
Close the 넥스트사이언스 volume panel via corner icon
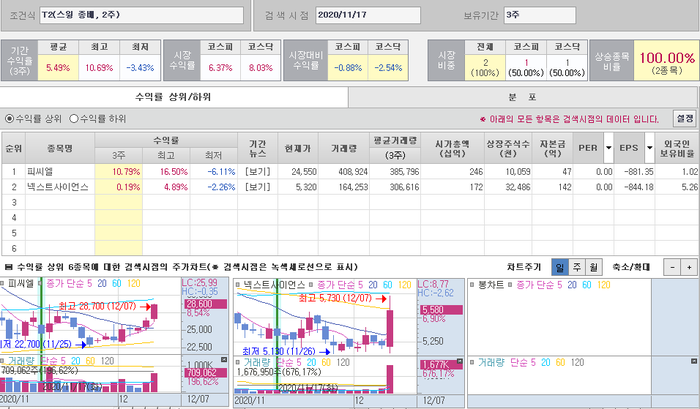point(460,361)
